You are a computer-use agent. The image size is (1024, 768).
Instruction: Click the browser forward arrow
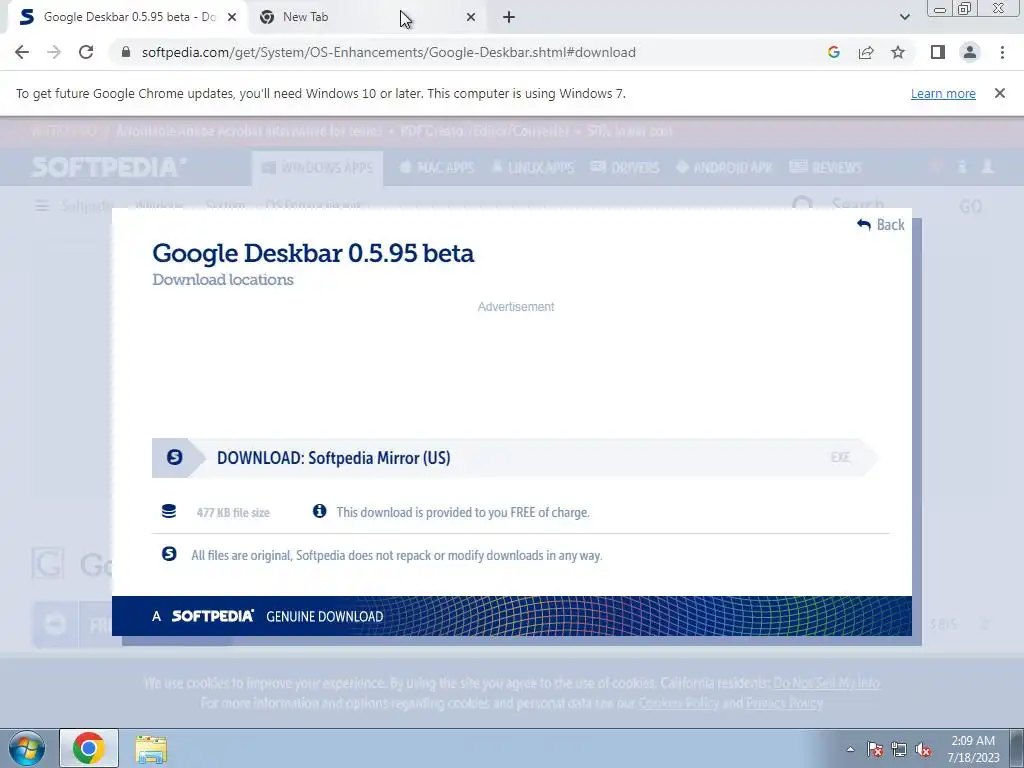54,52
